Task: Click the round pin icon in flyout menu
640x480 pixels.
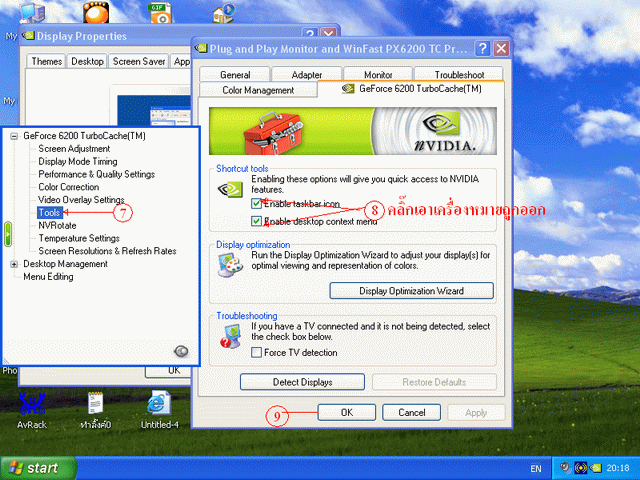Action: tap(181, 351)
